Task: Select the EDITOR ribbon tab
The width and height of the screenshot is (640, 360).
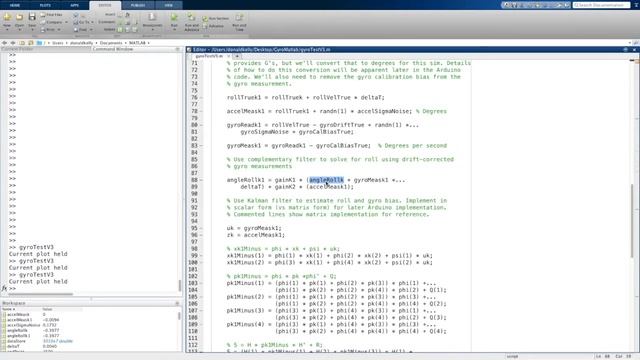Action: [x=105, y=5]
